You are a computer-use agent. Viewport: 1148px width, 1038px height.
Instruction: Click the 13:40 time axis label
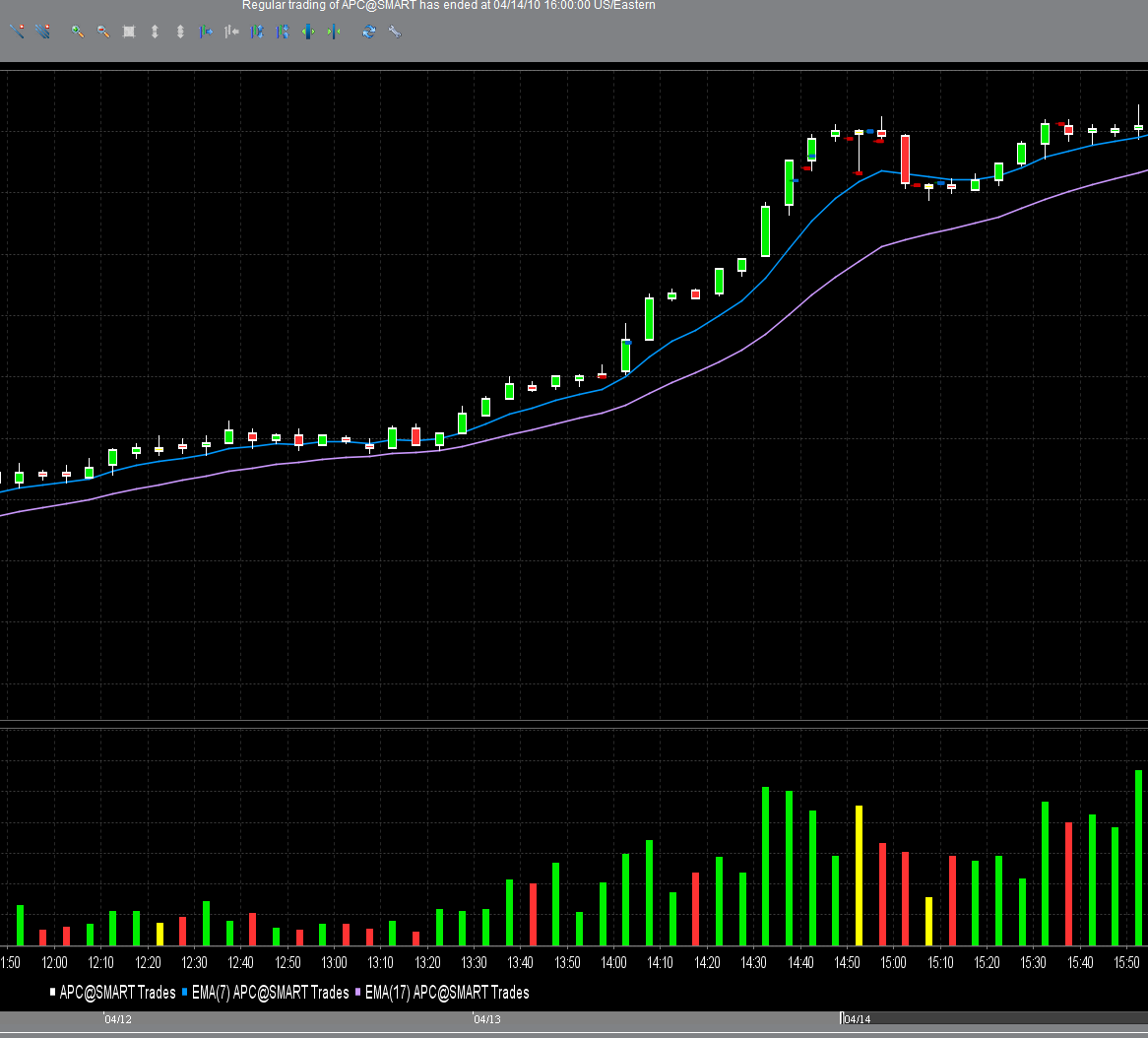521,962
